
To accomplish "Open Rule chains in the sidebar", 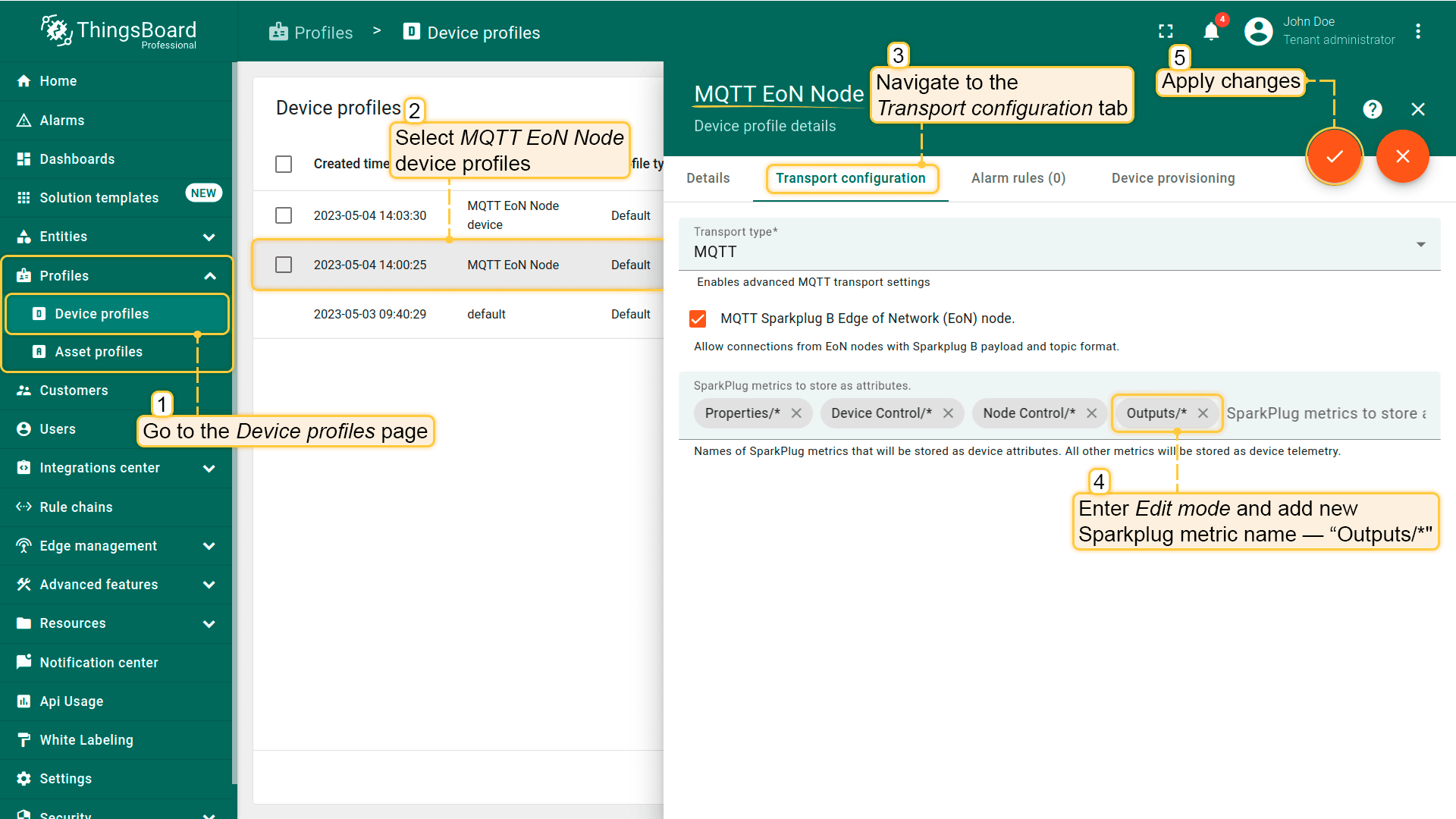I will coord(76,507).
